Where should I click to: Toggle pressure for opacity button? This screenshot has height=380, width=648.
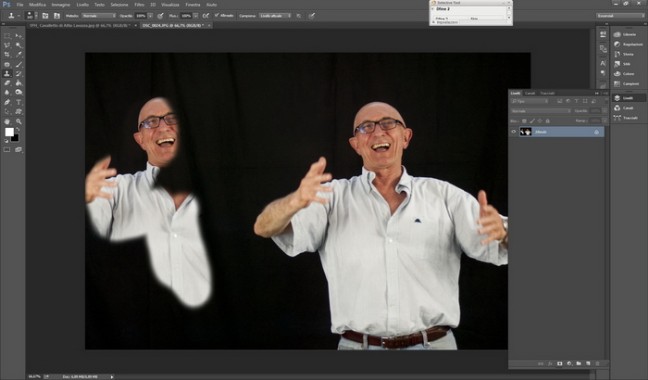[160, 16]
